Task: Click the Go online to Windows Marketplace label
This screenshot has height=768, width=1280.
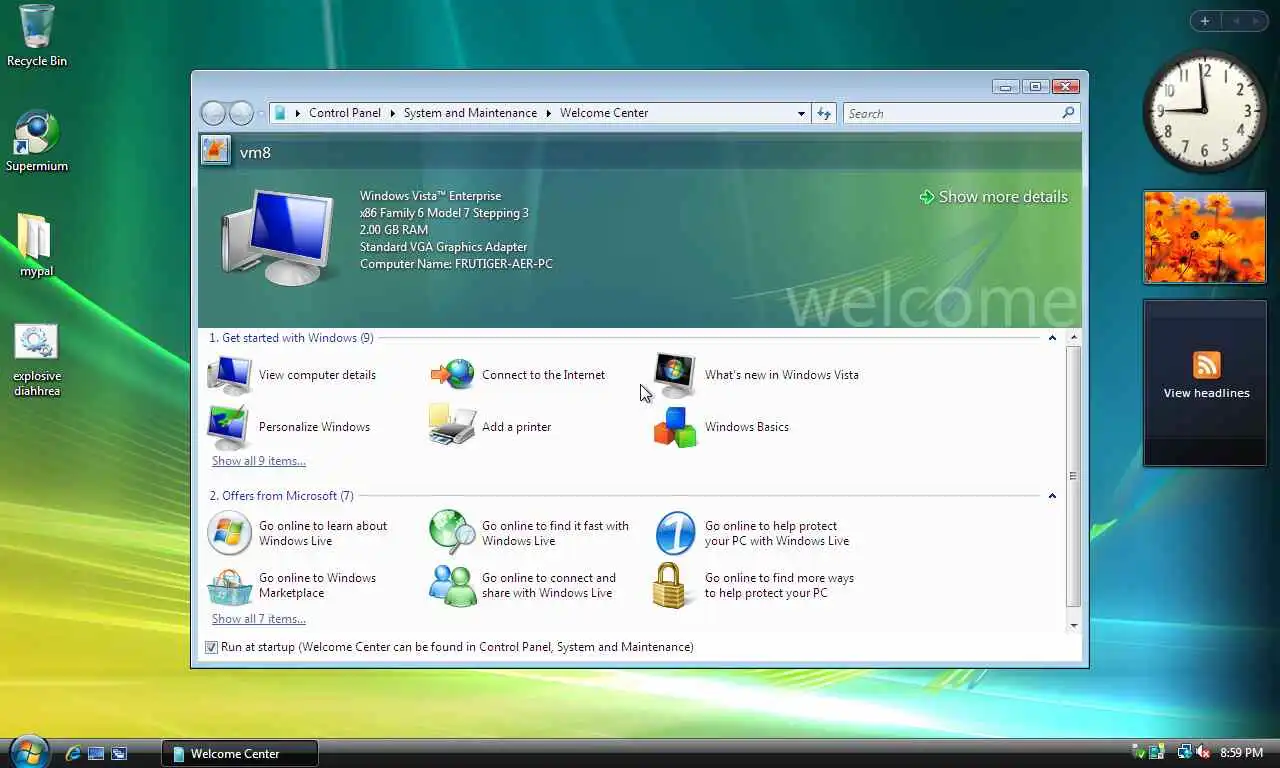Action: [317, 585]
